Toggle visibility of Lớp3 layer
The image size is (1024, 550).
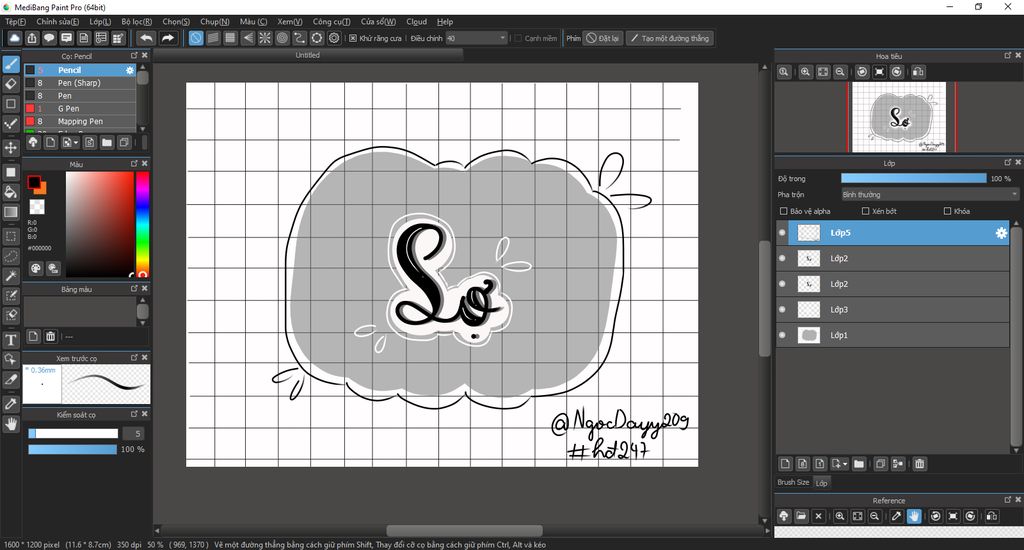coord(782,310)
